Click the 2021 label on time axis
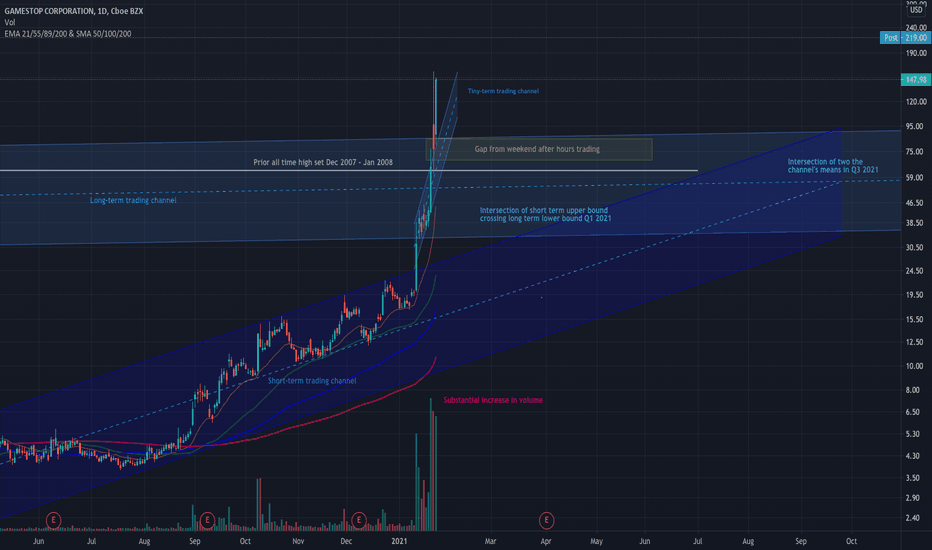The image size is (932, 550). [x=399, y=541]
